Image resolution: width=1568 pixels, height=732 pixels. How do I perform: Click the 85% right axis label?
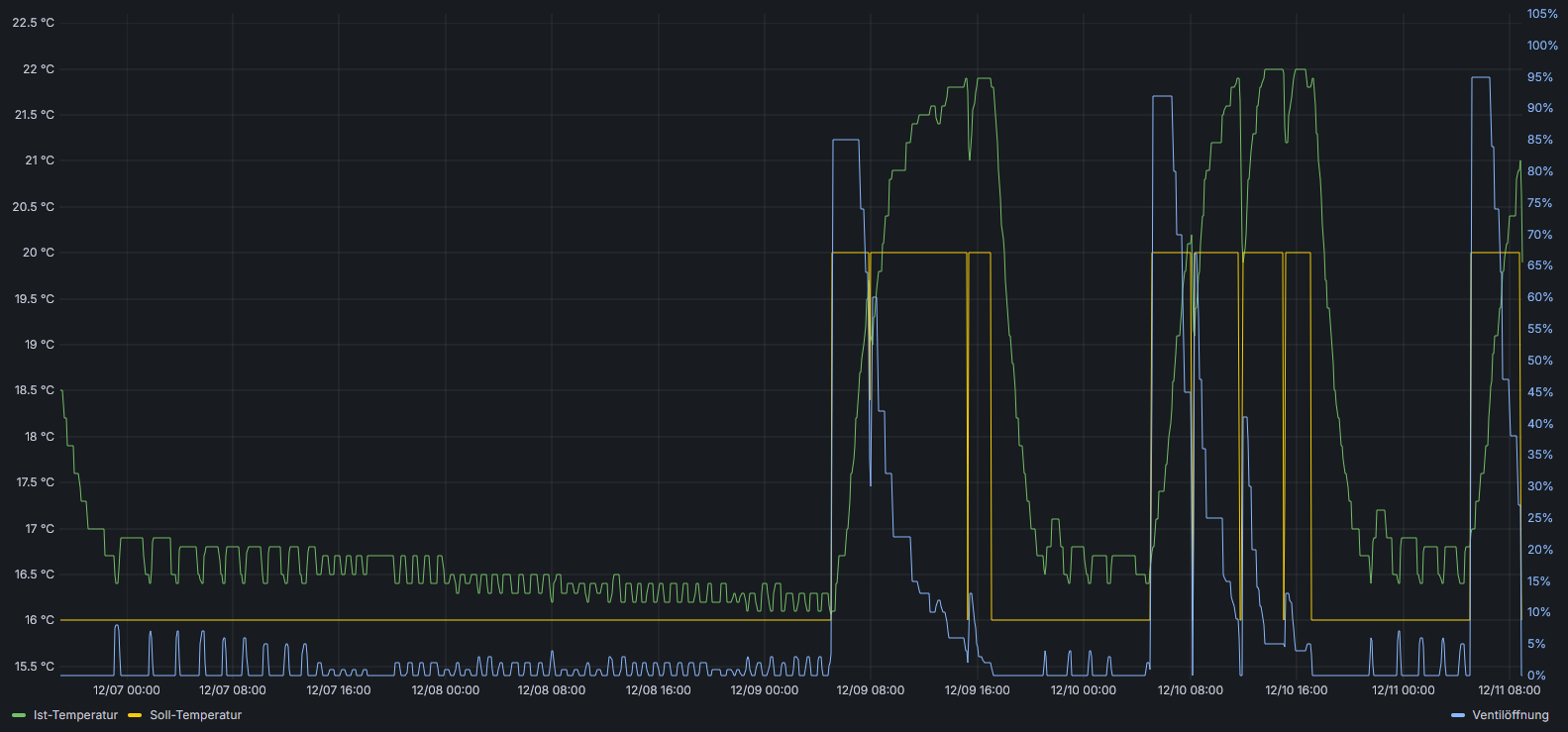click(x=1540, y=140)
